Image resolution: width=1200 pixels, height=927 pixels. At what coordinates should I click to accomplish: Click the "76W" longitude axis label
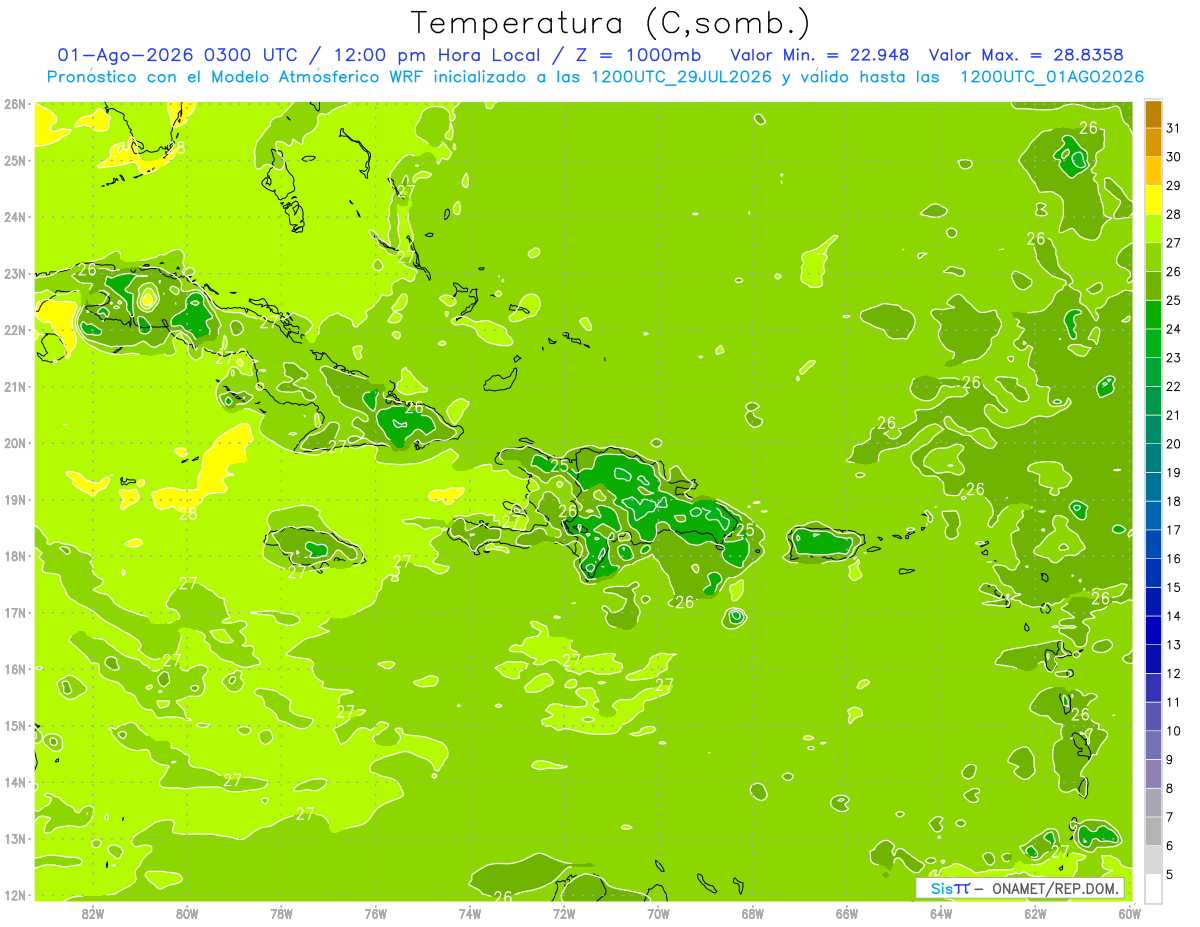376,913
